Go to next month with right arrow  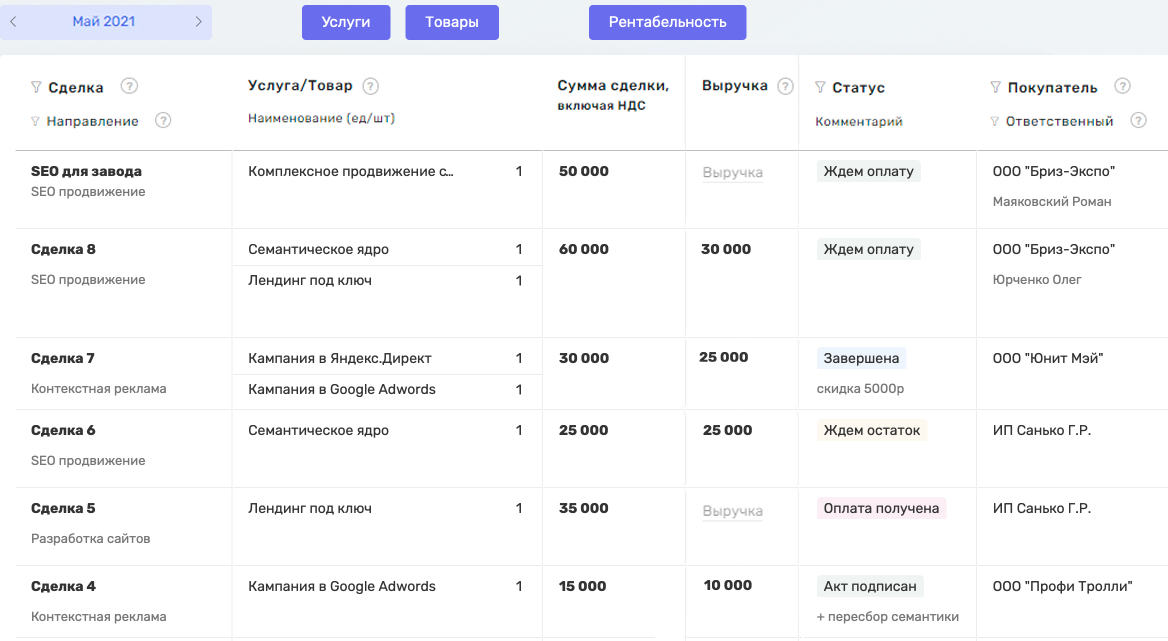tap(198, 22)
